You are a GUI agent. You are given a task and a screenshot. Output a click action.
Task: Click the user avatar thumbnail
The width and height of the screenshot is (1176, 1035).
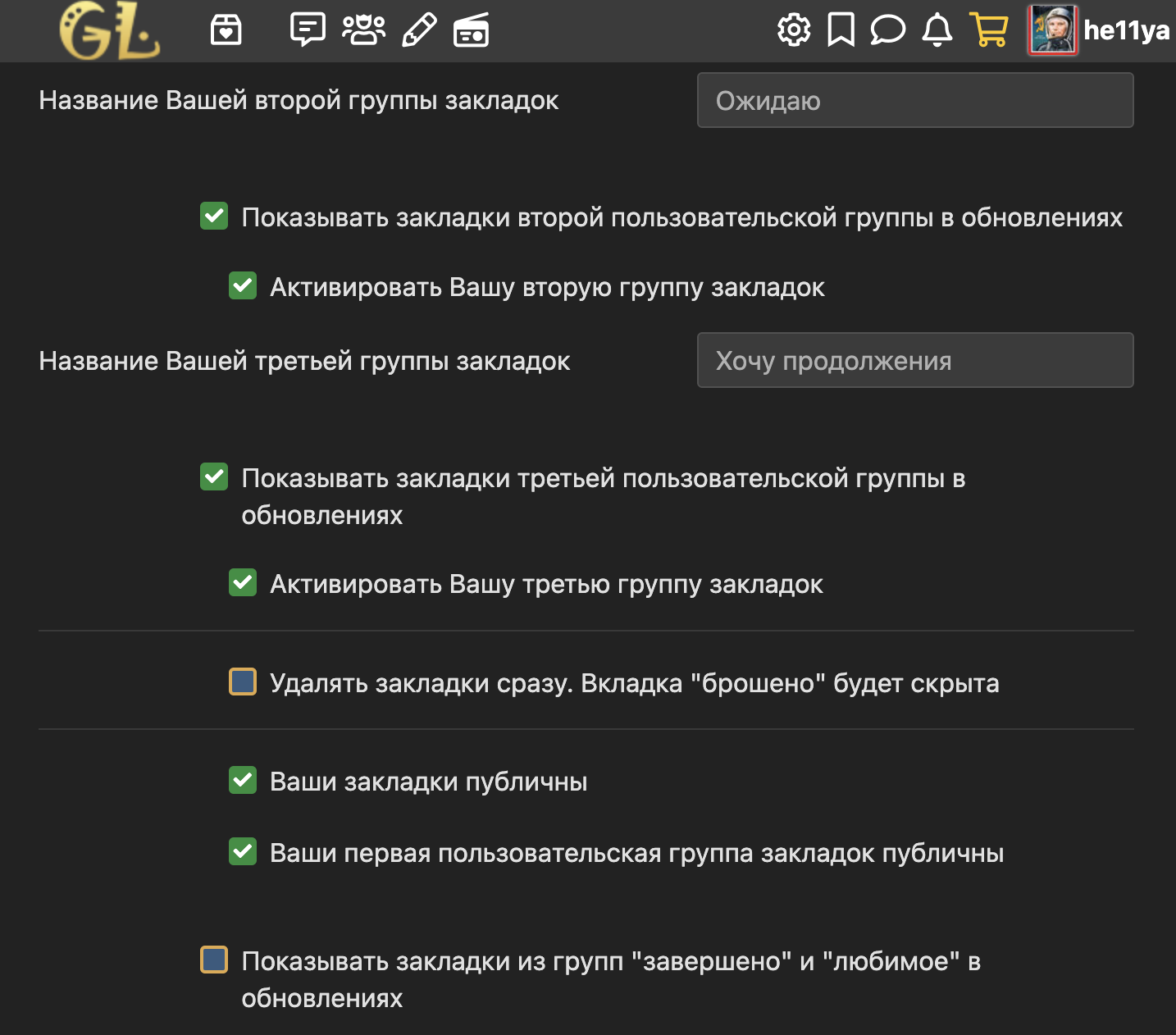click(x=1052, y=31)
